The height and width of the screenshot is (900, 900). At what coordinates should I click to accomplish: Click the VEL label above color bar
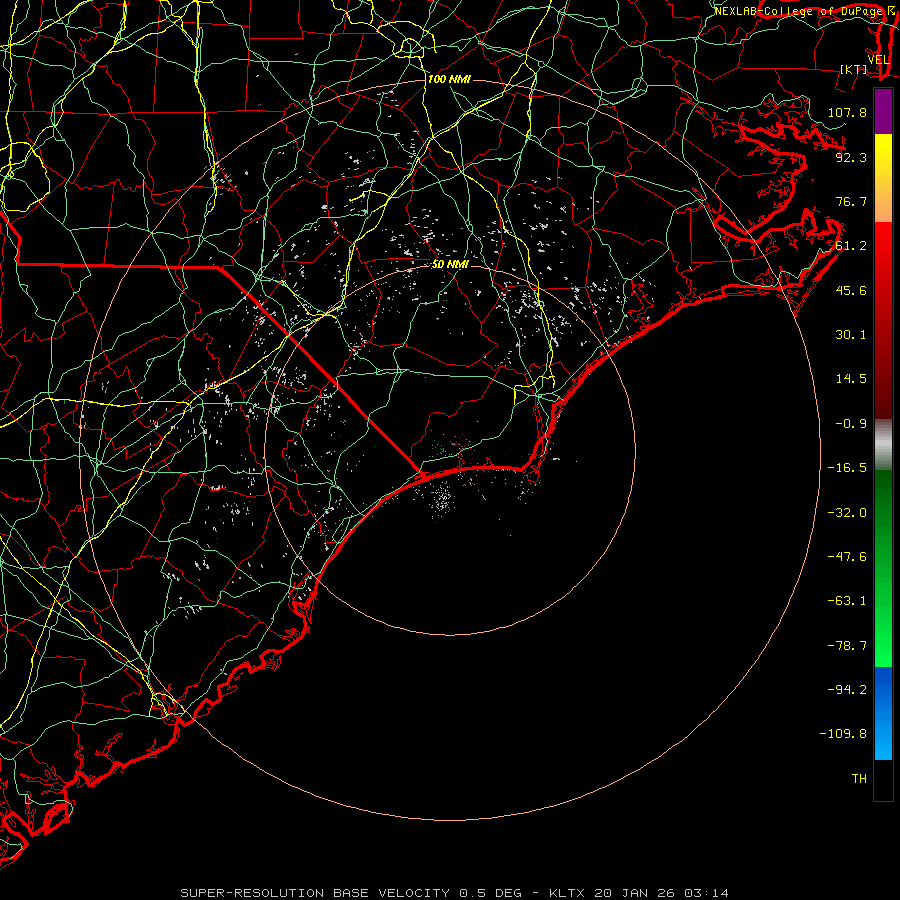pyautogui.click(x=878, y=60)
